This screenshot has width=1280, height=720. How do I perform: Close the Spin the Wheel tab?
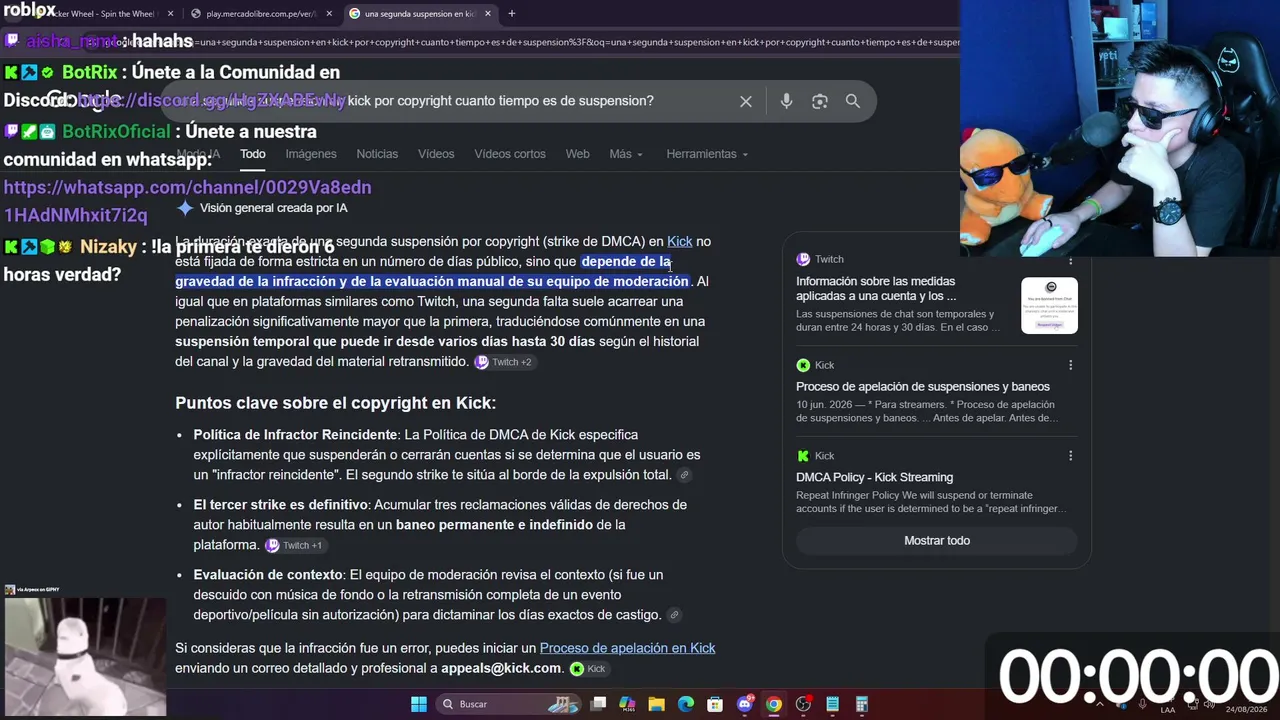(170, 14)
